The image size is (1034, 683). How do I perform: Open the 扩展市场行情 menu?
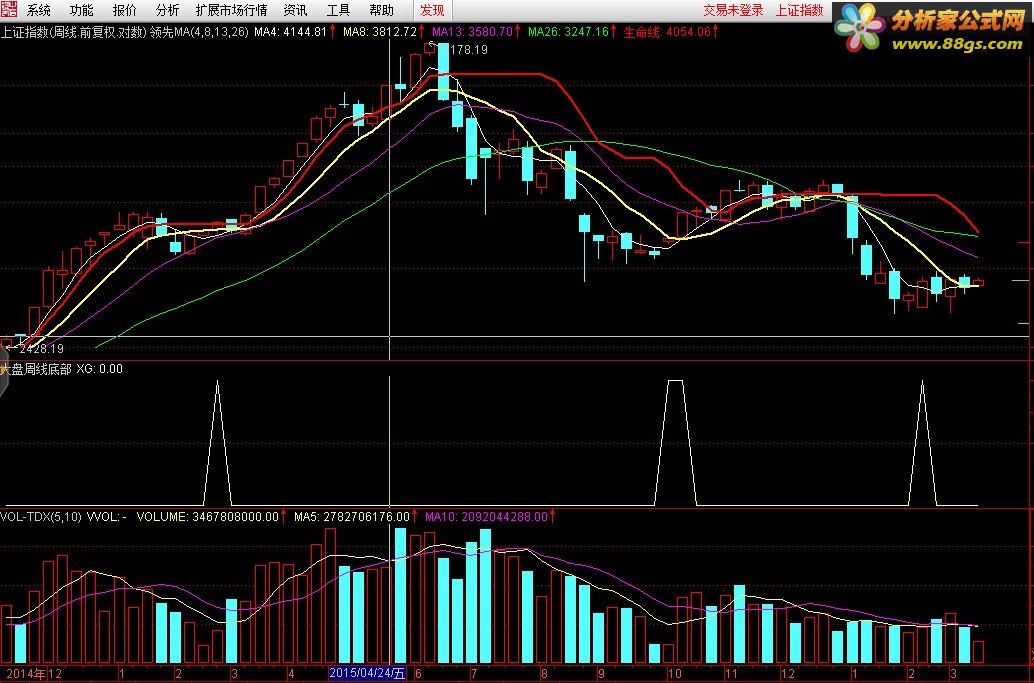coord(231,10)
